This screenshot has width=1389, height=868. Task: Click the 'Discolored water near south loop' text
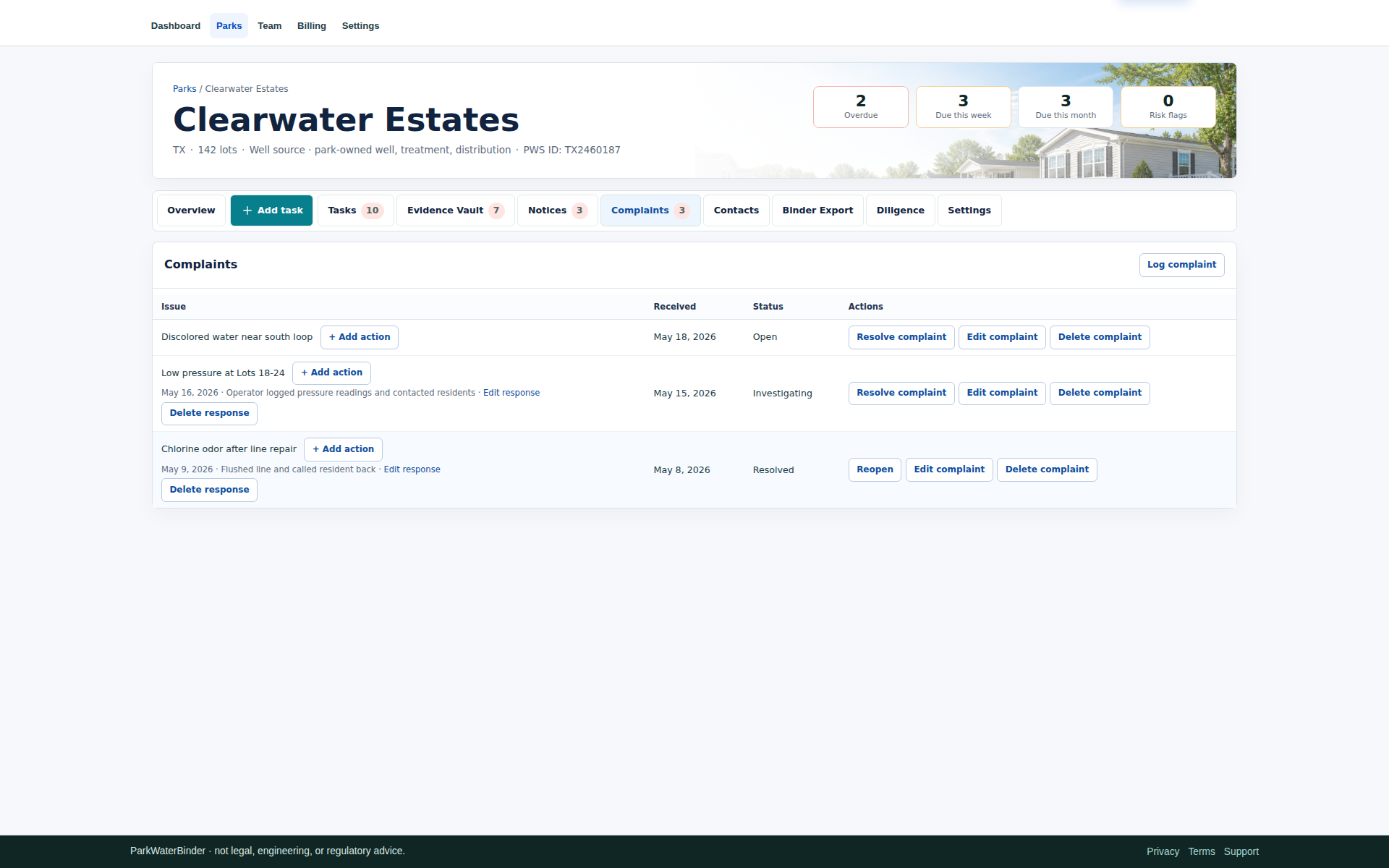[x=237, y=337]
